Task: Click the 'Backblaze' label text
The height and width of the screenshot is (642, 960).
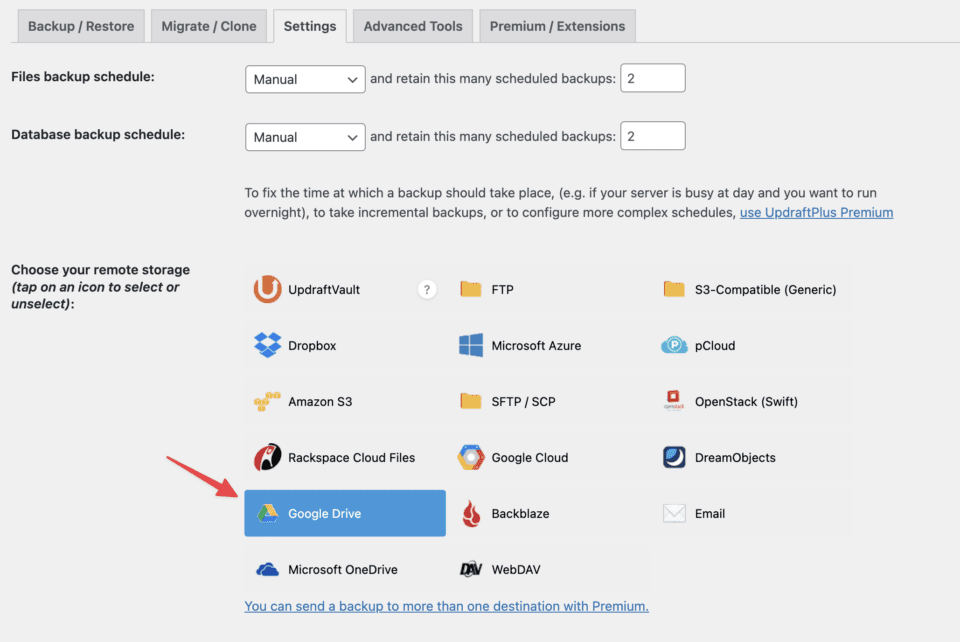Action: 520,513
